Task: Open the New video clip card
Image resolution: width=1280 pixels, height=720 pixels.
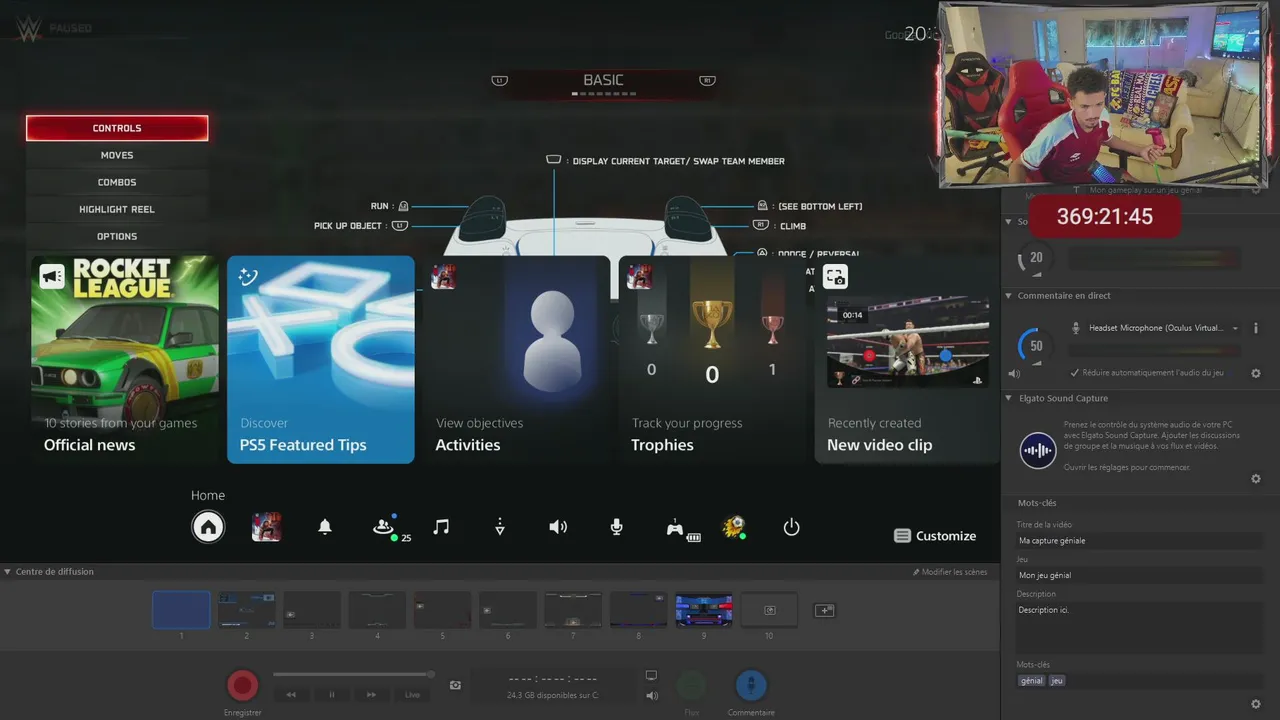Action: coord(908,359)
